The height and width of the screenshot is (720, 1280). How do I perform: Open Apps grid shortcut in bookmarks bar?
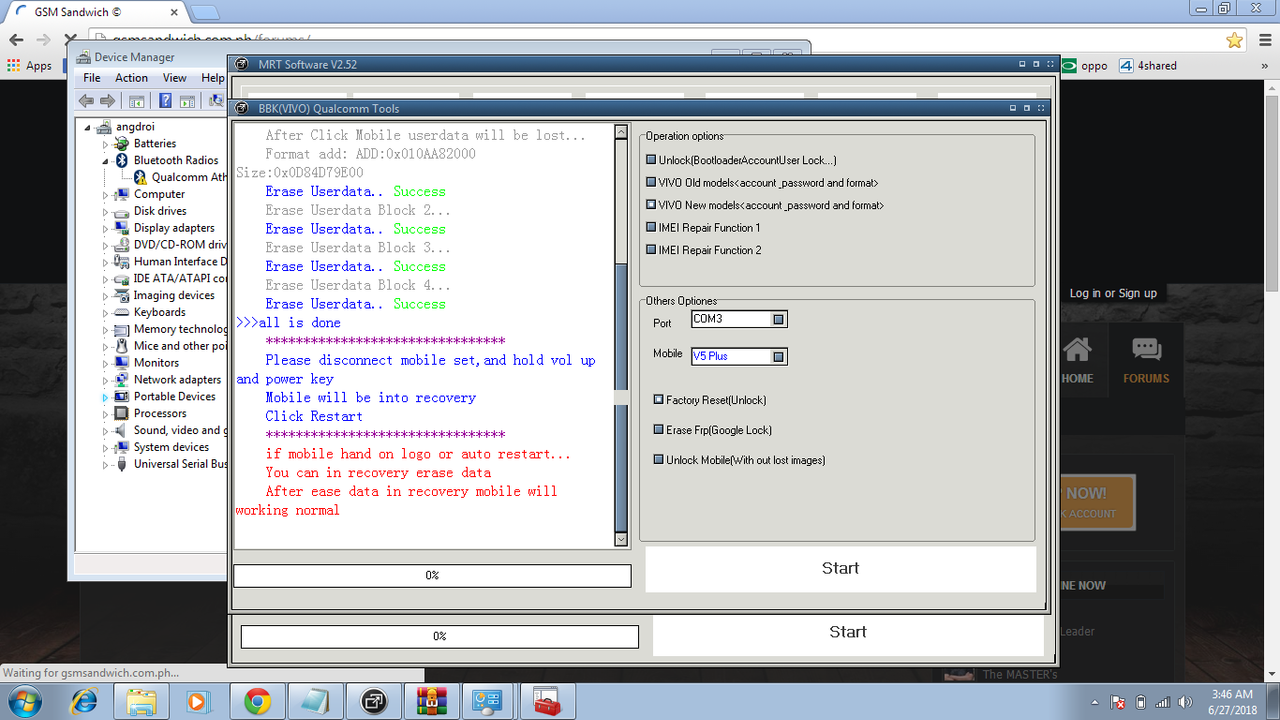(x=29, y=66)
